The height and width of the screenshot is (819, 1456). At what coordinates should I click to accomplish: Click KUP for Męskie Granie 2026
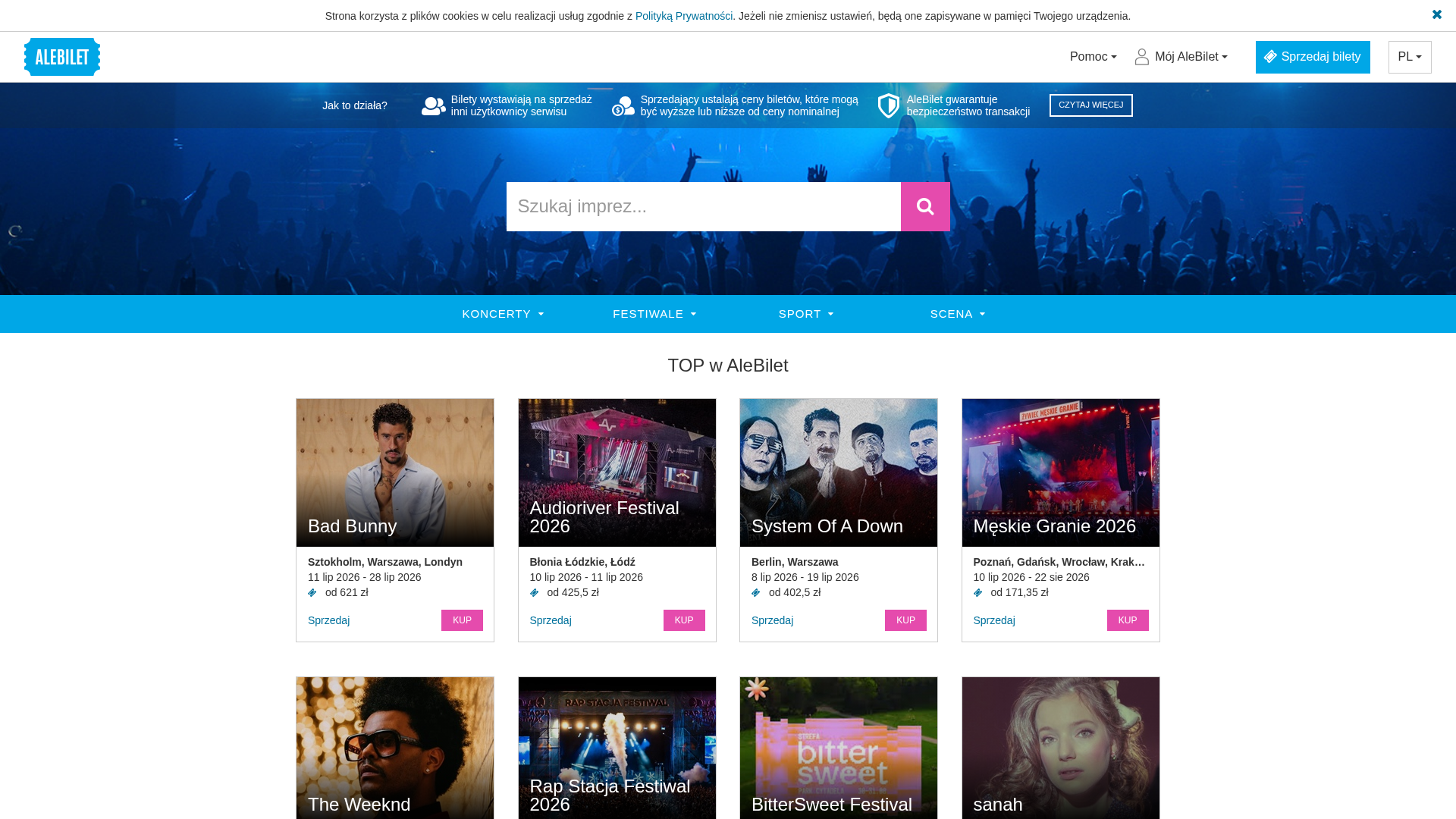tap(1128, 620)
